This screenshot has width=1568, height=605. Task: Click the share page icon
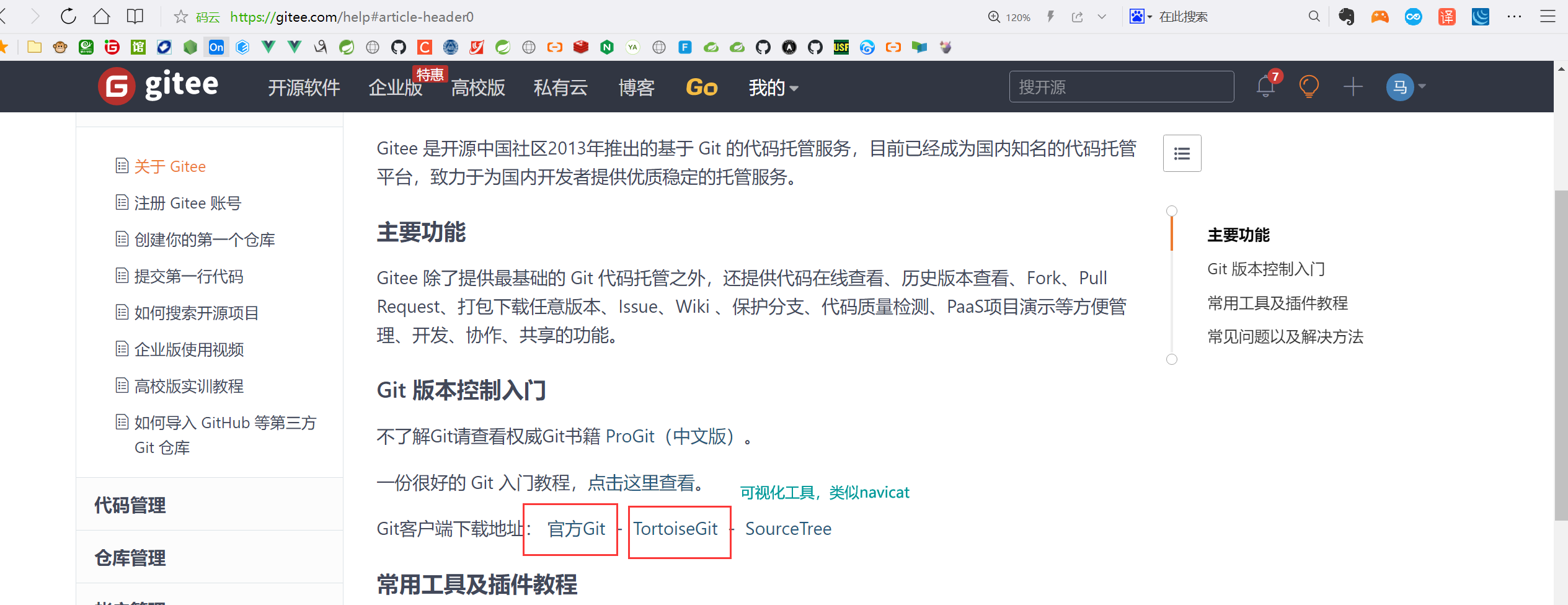coord(1078,17)
